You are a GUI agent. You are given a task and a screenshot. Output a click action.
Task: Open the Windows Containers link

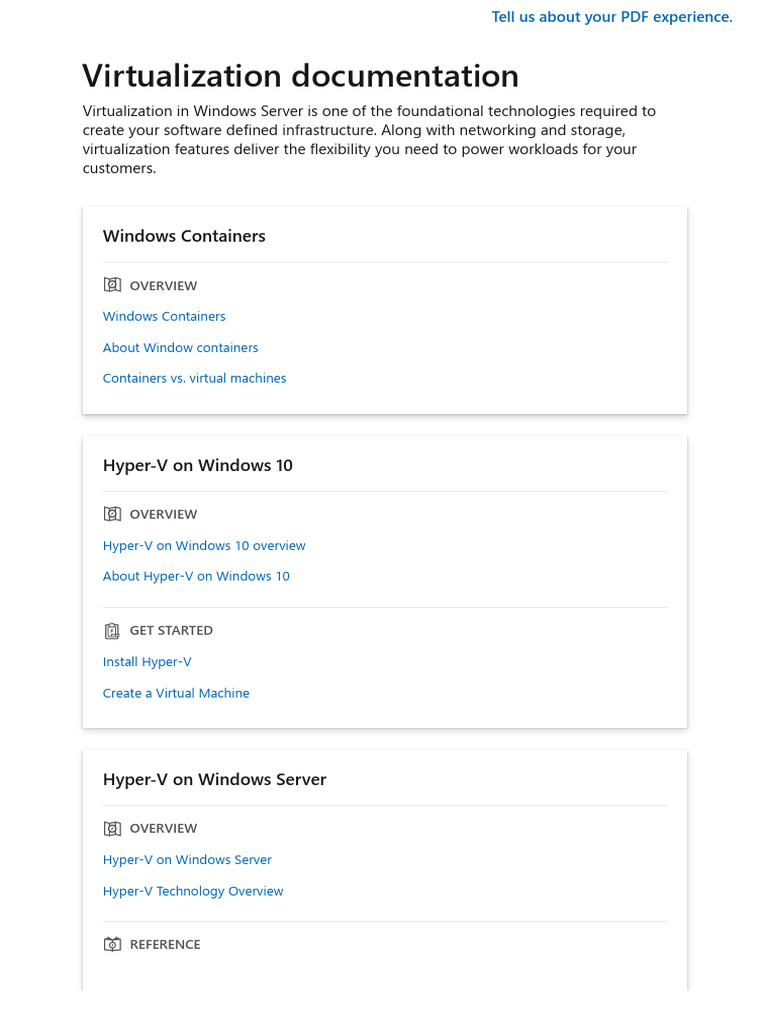(164, 316)
